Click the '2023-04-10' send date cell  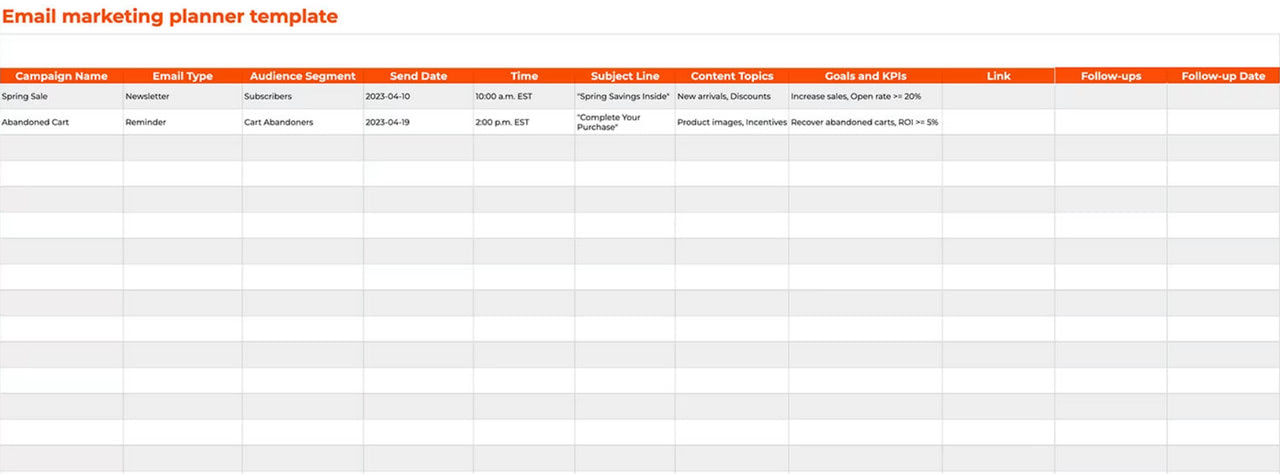tap(419, 97)
